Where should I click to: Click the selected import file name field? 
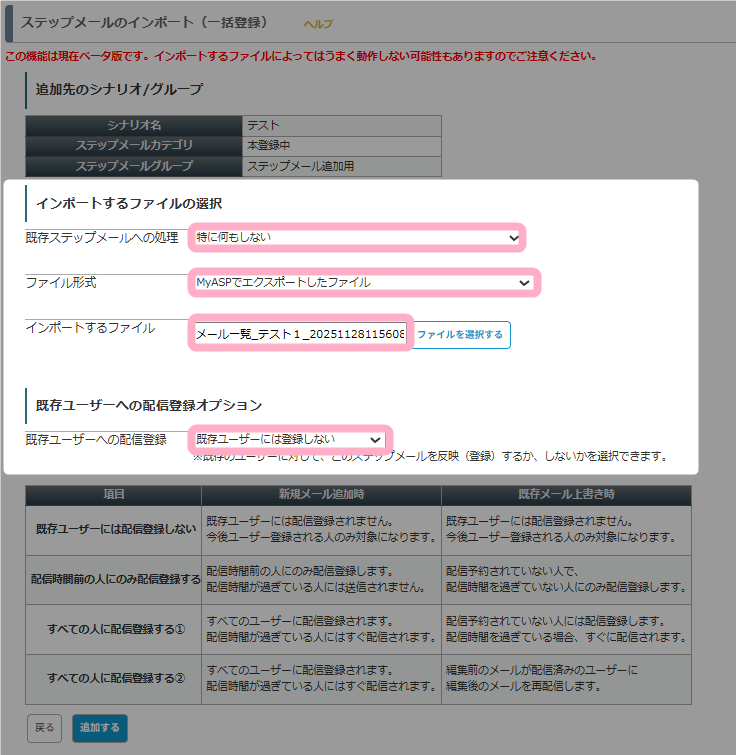(x=300, y=335)
